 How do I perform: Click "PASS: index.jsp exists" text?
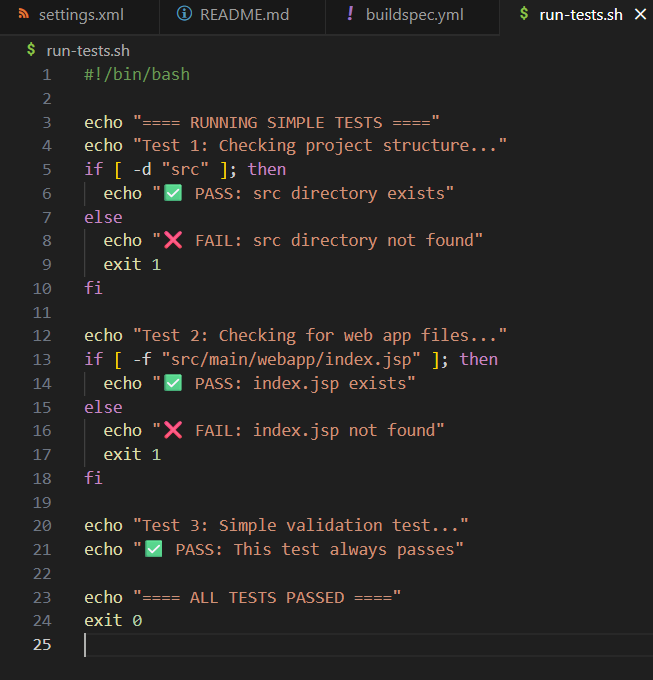[300, 384]
